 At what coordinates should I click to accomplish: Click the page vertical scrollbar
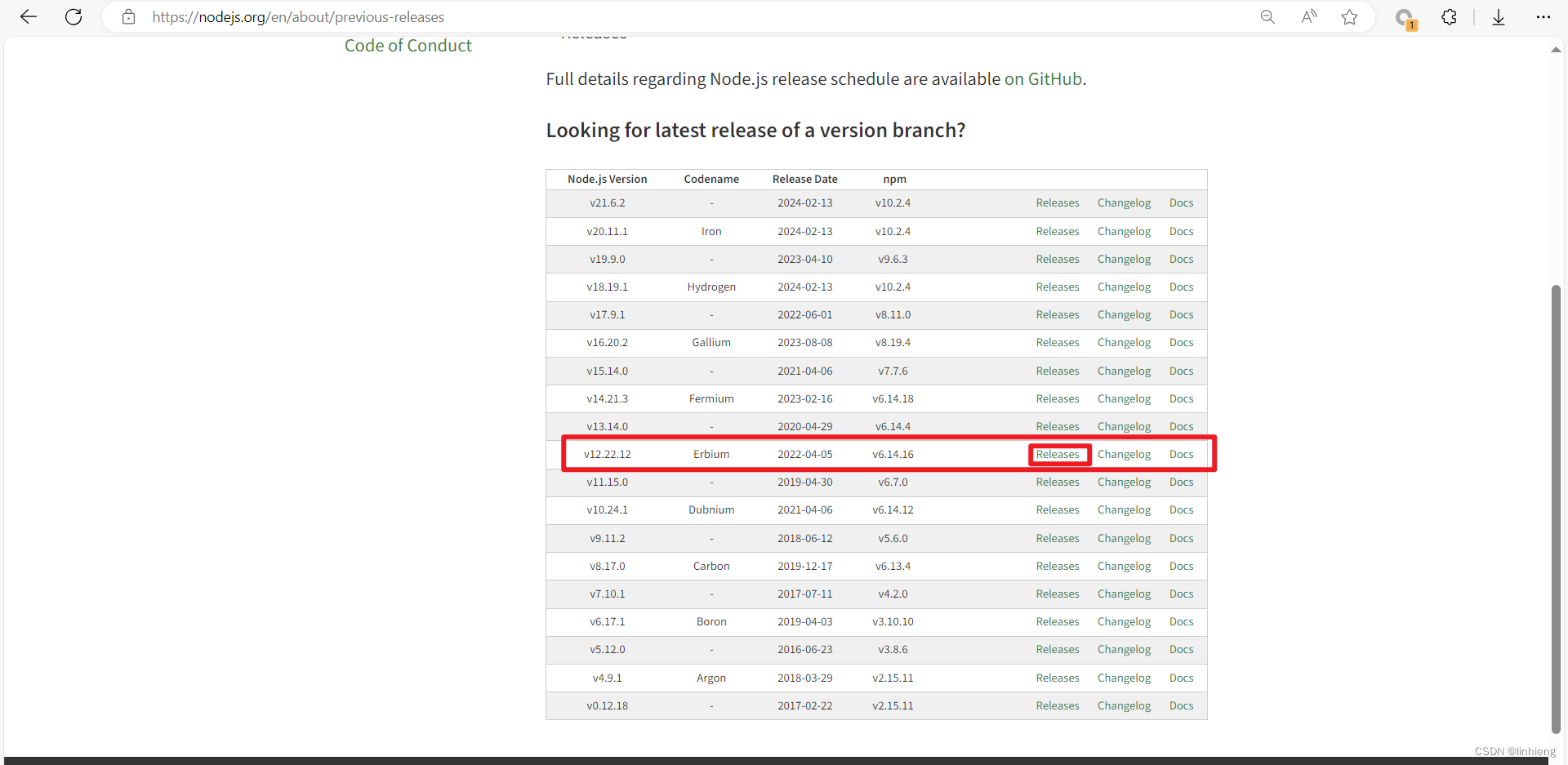(1556, 506)
